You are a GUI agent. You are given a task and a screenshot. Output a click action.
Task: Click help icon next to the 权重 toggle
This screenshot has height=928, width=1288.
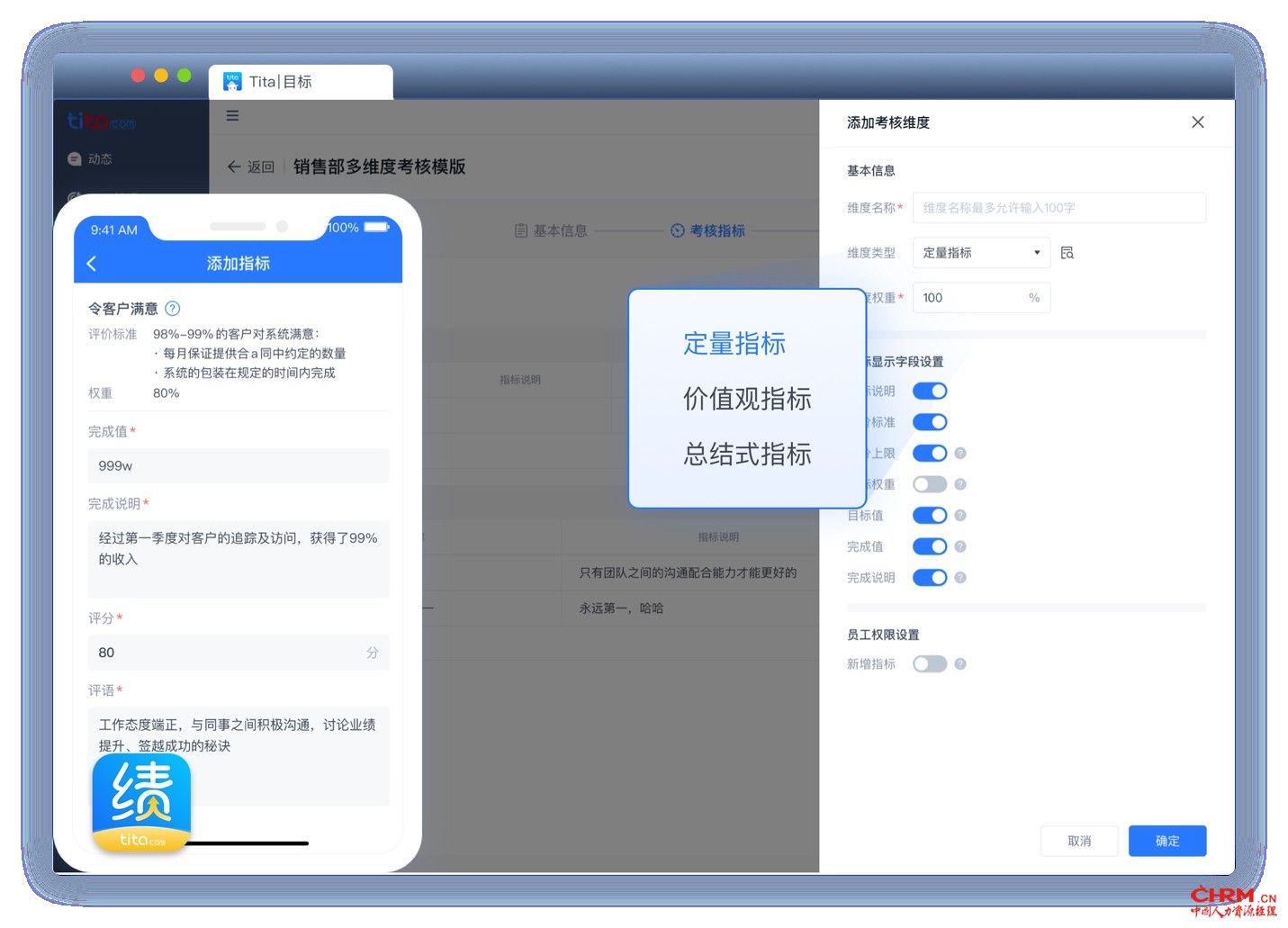tap(960, 484)
